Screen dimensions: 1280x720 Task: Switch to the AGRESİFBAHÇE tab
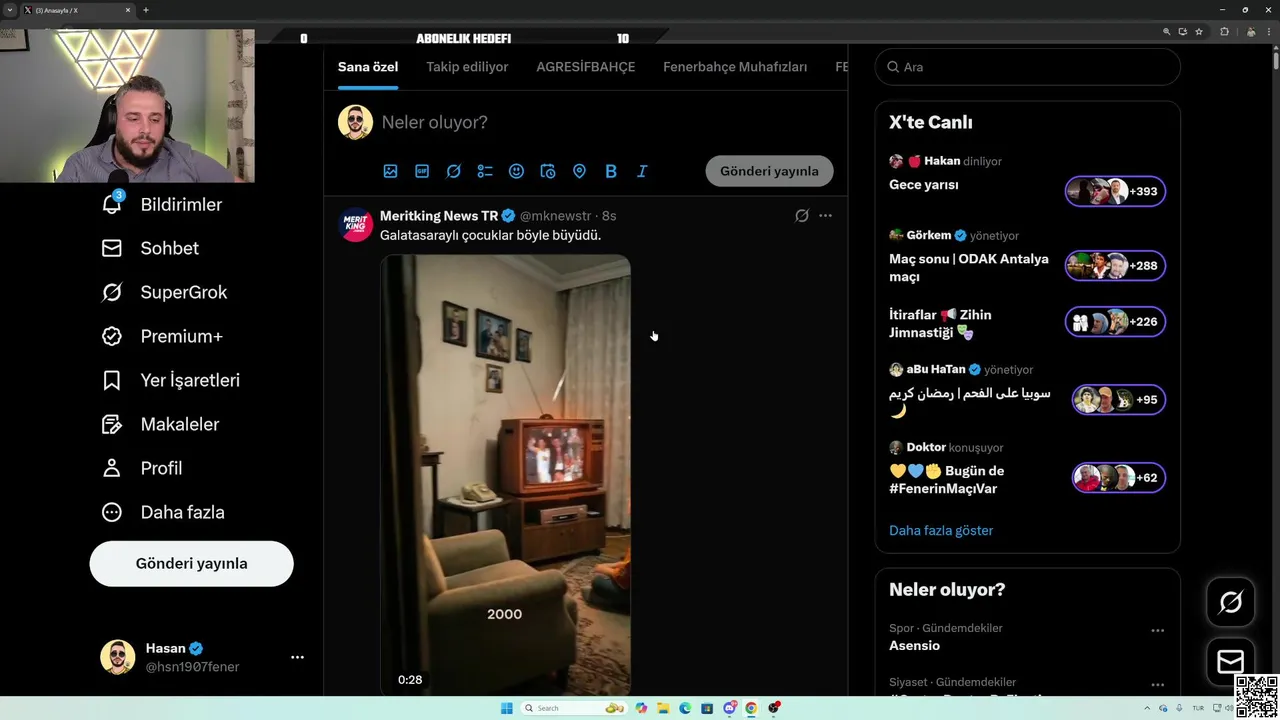(585, 67)
